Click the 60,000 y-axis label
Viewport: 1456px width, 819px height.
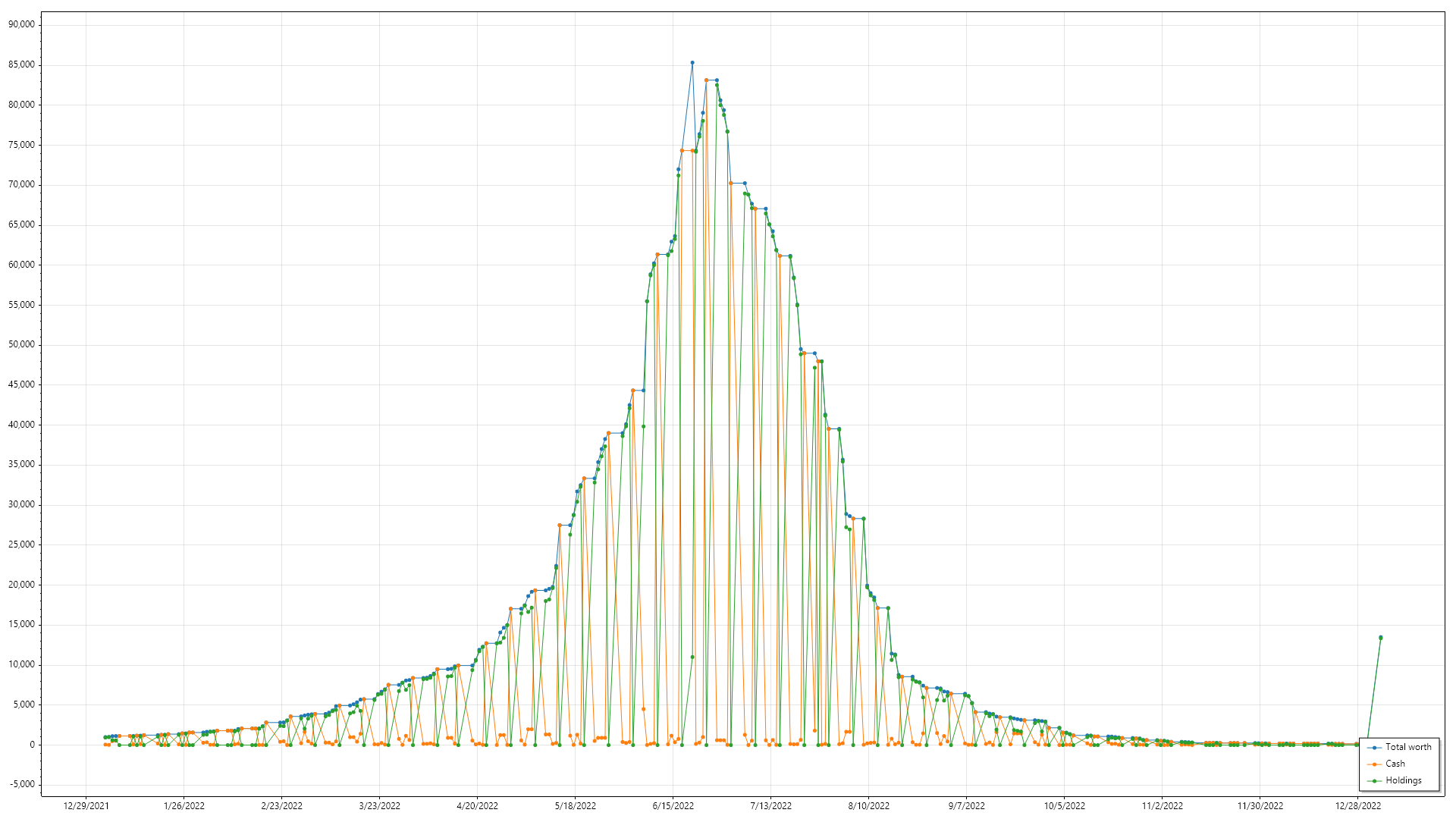click(x=21, y=265)
